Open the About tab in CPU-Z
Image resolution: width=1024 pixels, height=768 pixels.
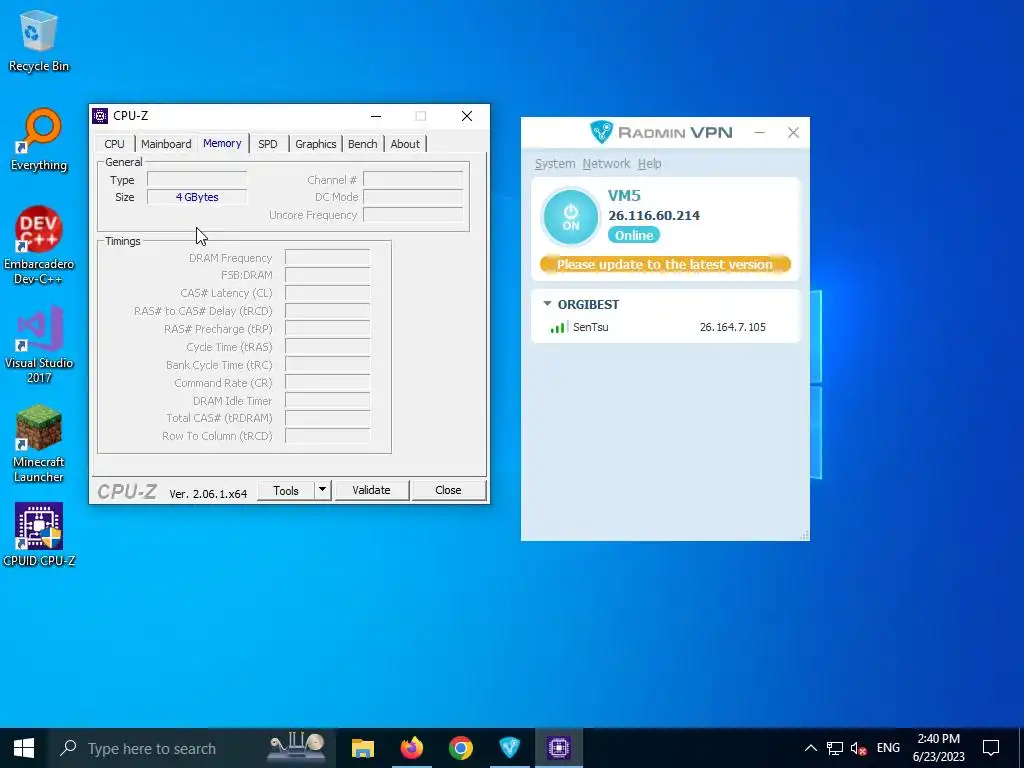(x=405, y=144)
